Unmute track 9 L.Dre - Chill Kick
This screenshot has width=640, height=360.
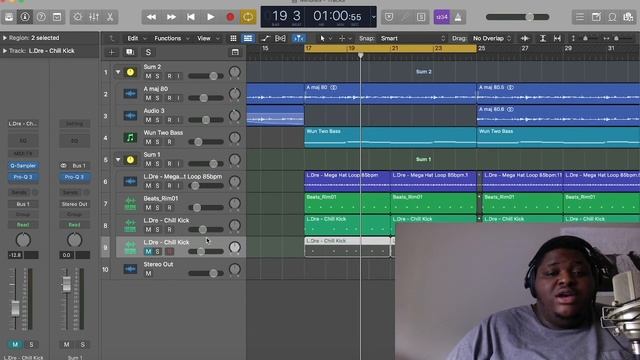pos(148,251)
